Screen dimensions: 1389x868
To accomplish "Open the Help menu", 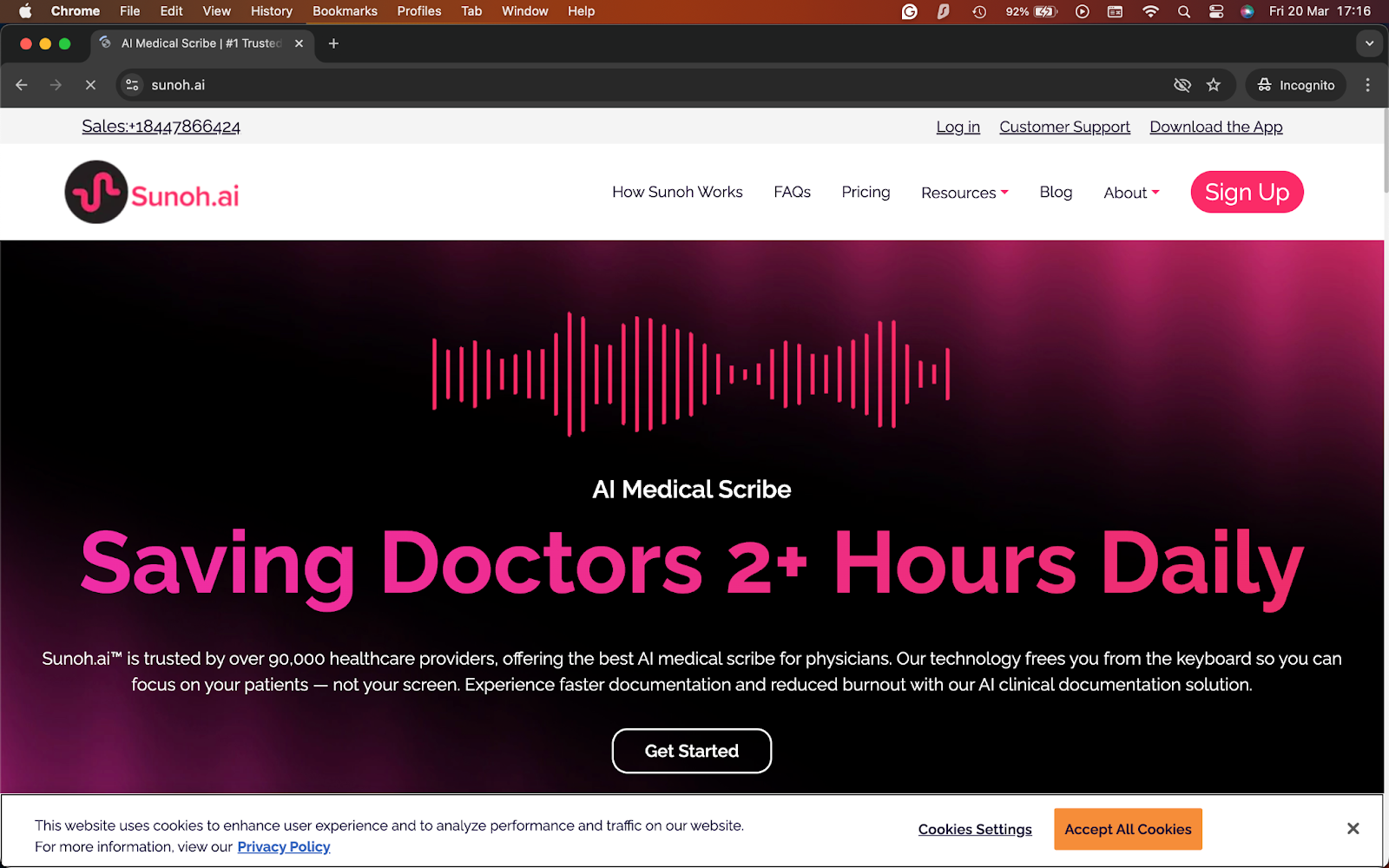I will pos(582,11).
